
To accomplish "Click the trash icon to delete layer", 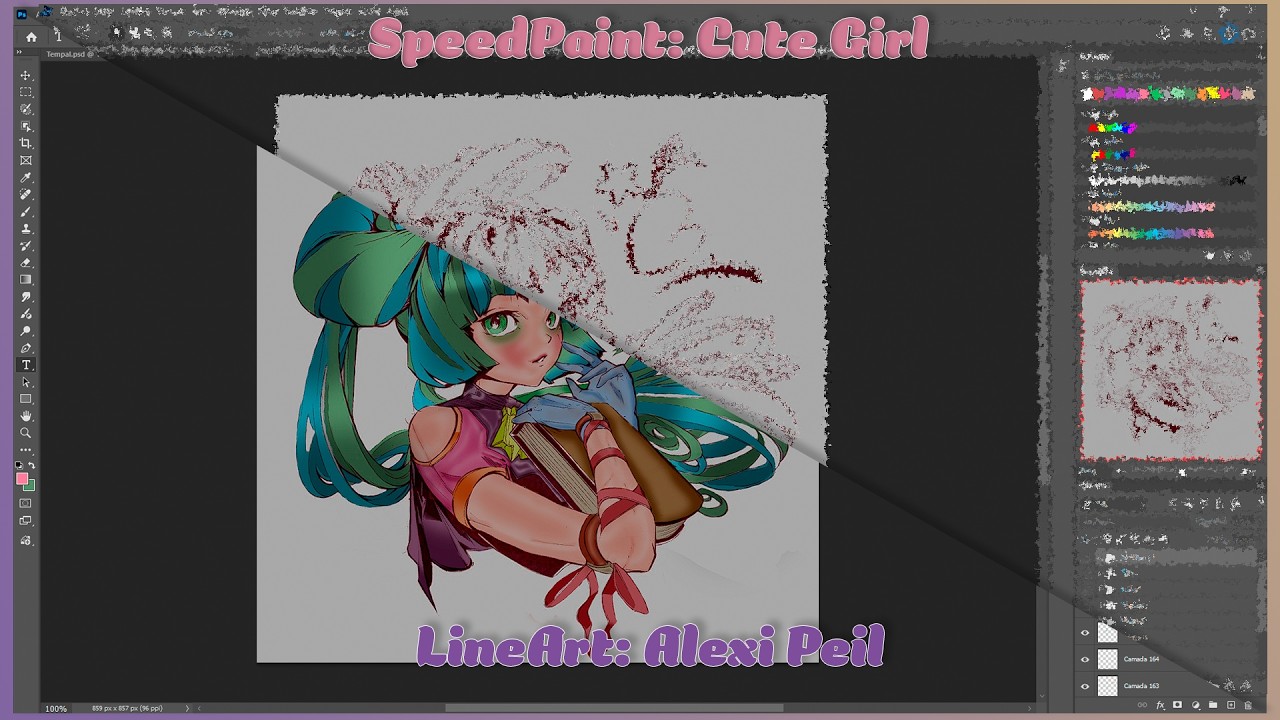I will pyautogui.click(x=1248, y=705).
